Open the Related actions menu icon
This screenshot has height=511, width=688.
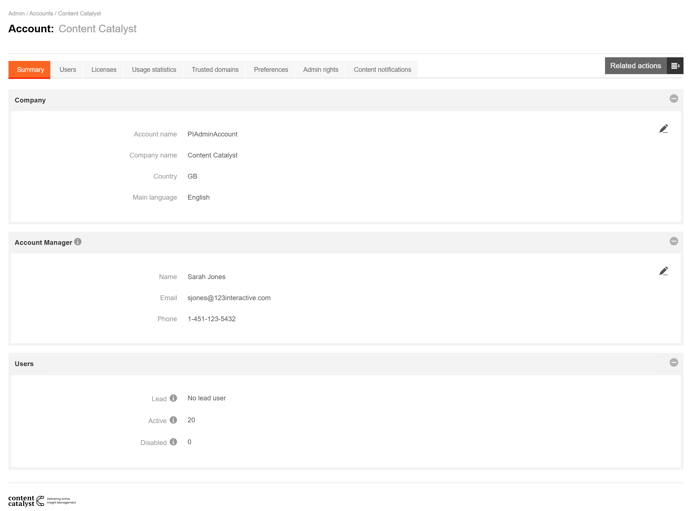click(675, 66)
